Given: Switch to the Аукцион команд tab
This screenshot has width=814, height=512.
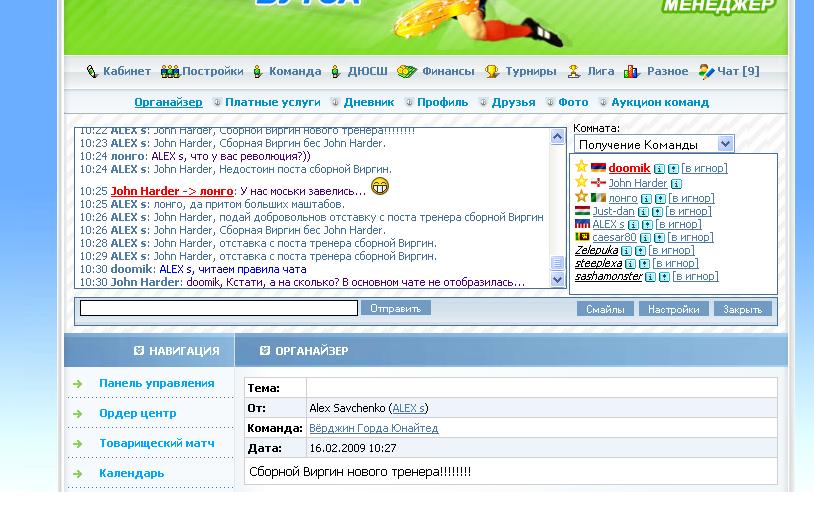Looking at the screenshot, I should click(x=659, y=102).
